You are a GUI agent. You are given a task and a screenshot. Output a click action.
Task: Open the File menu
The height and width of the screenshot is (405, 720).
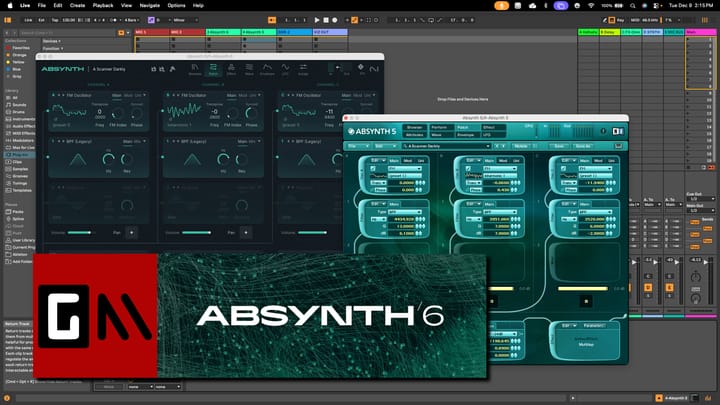(41, 6)
